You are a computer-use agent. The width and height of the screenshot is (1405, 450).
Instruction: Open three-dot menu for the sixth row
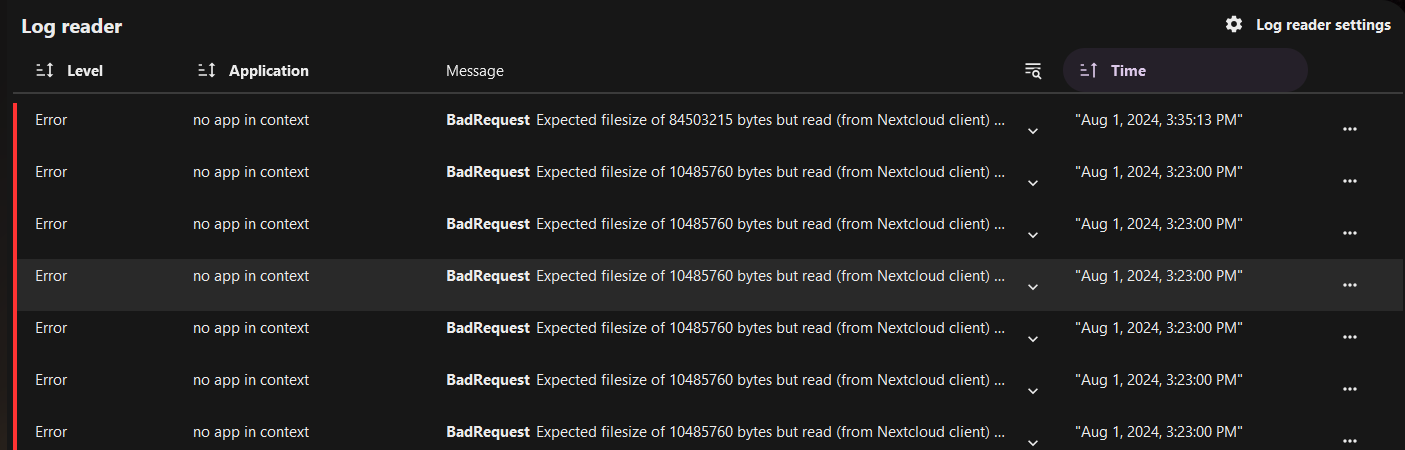coord(1349,389)
